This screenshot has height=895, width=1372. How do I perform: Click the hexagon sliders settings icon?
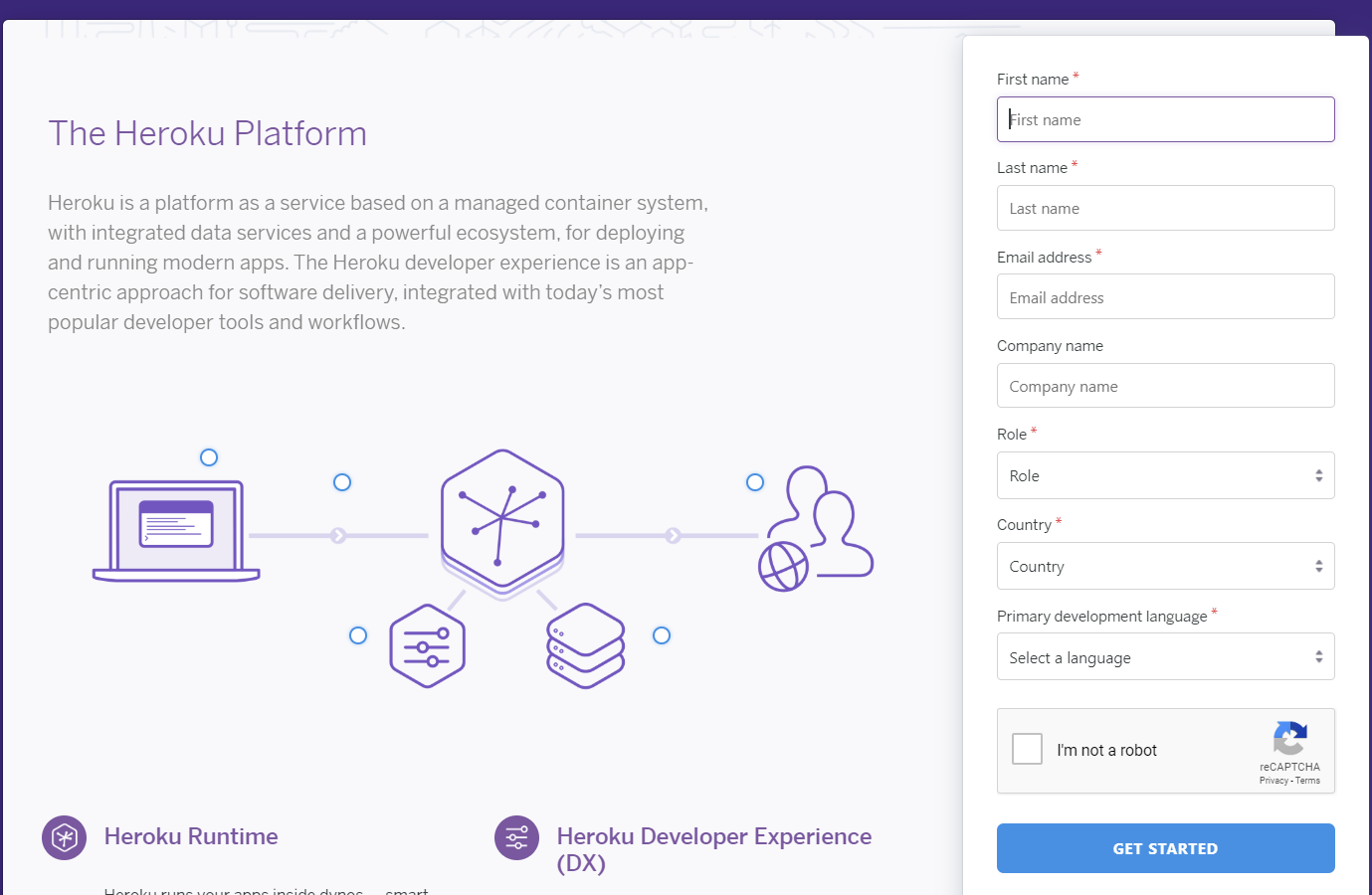pyautogui.click(x=428, y=646)
